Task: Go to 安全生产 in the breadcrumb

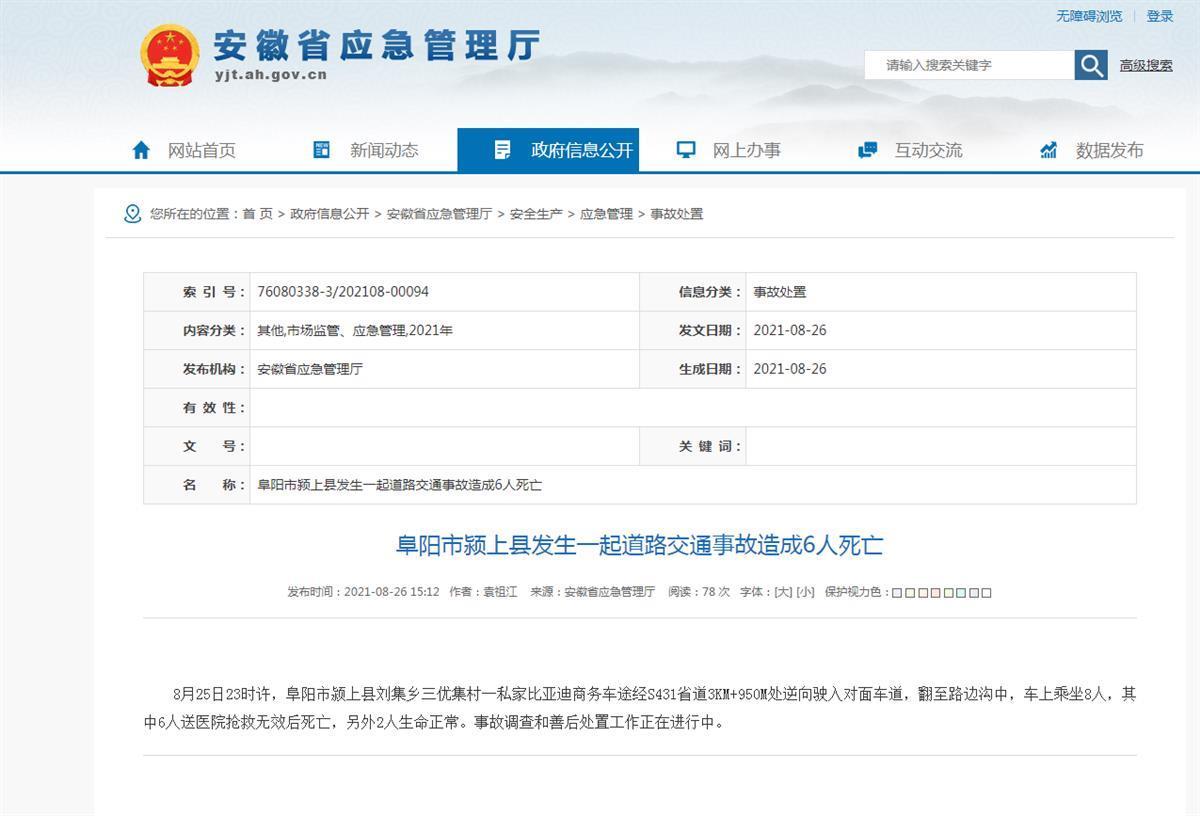Action: click(x=536, y=214)
